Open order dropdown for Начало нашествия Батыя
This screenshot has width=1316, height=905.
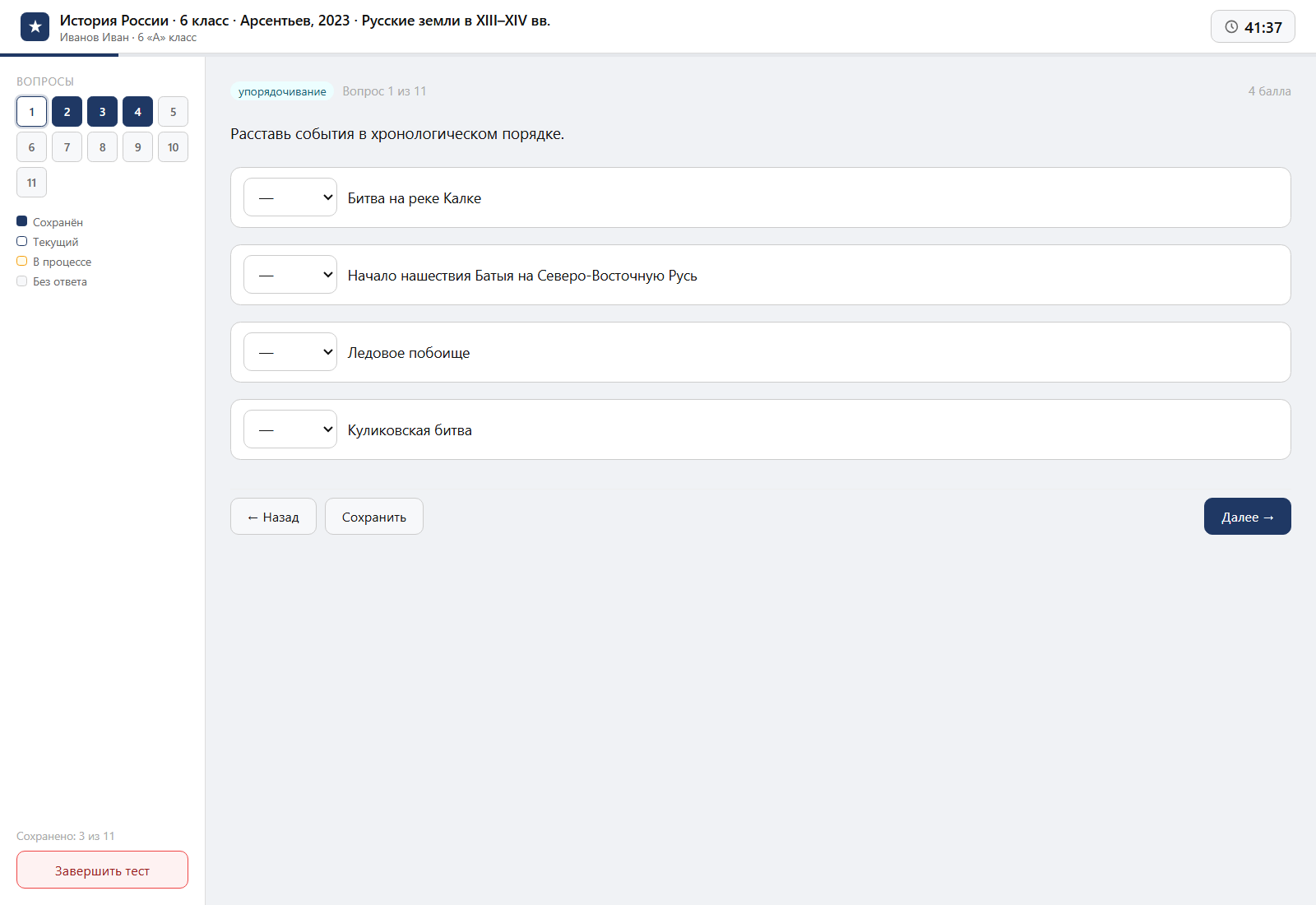tap(290, 275)
